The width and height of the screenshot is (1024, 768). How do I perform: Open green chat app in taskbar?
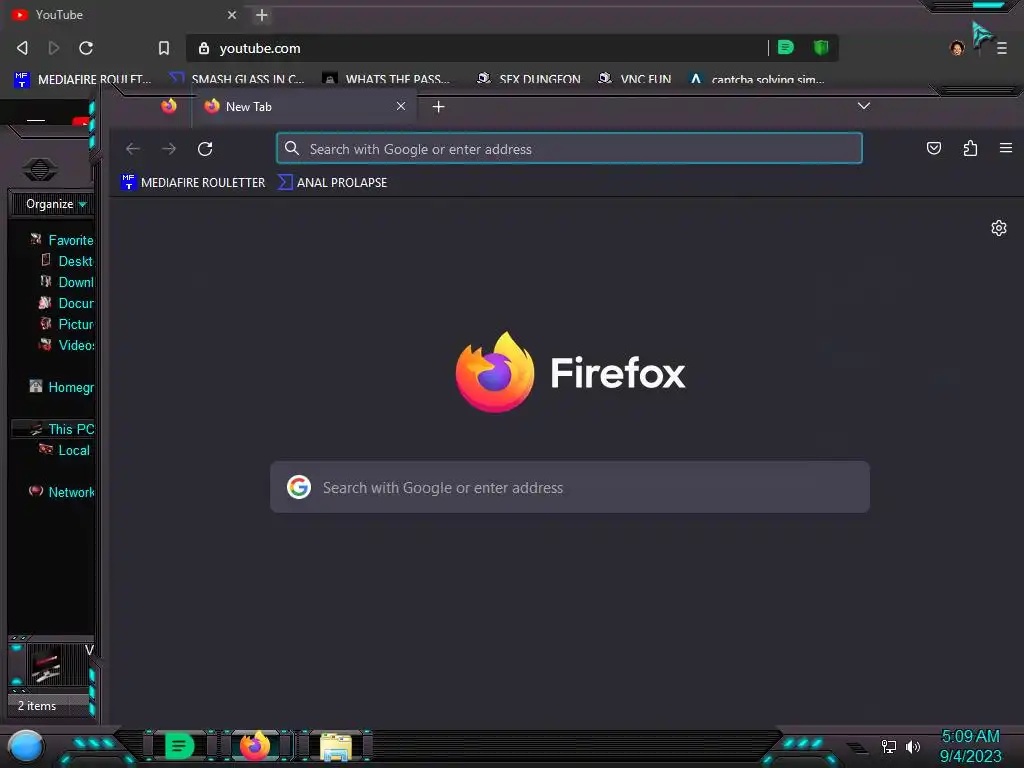click(179, 746)
